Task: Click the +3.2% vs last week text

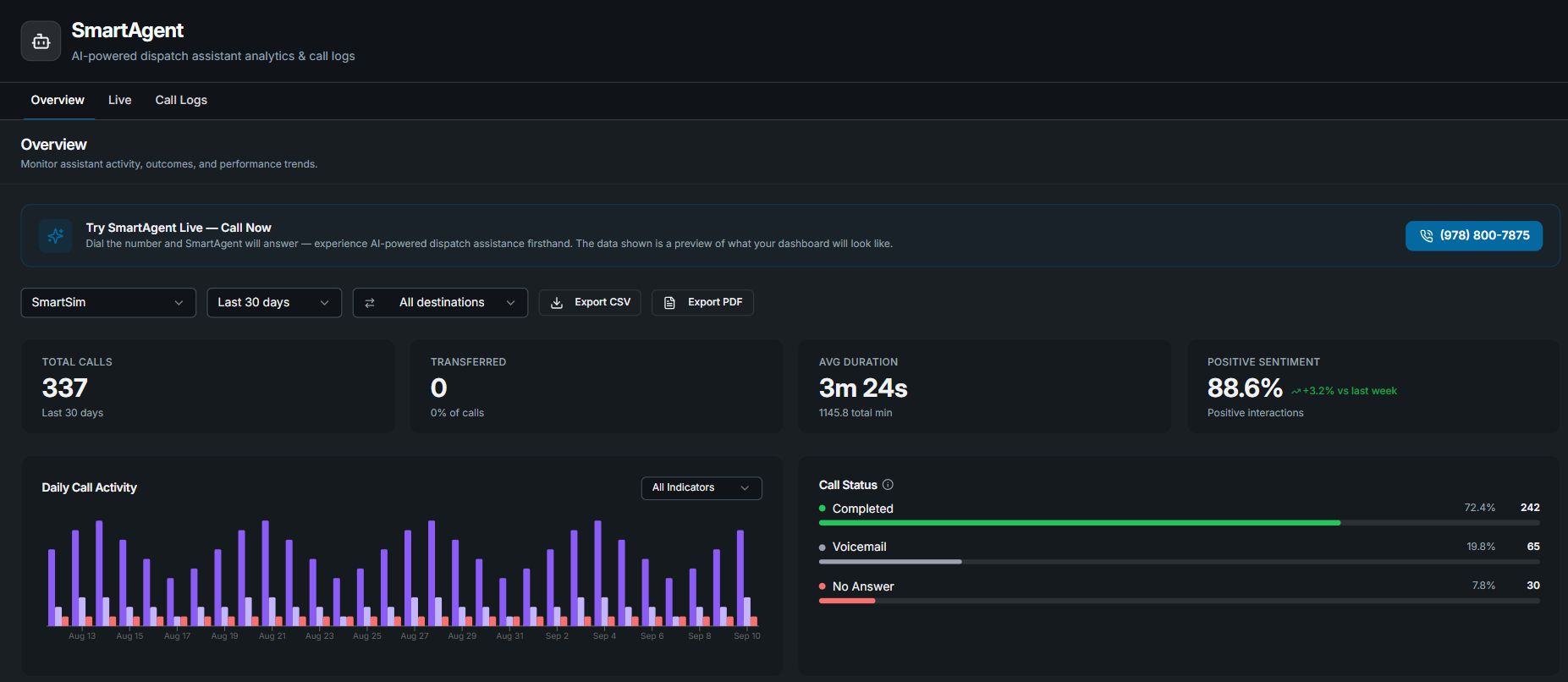Action: [1350, 391]
